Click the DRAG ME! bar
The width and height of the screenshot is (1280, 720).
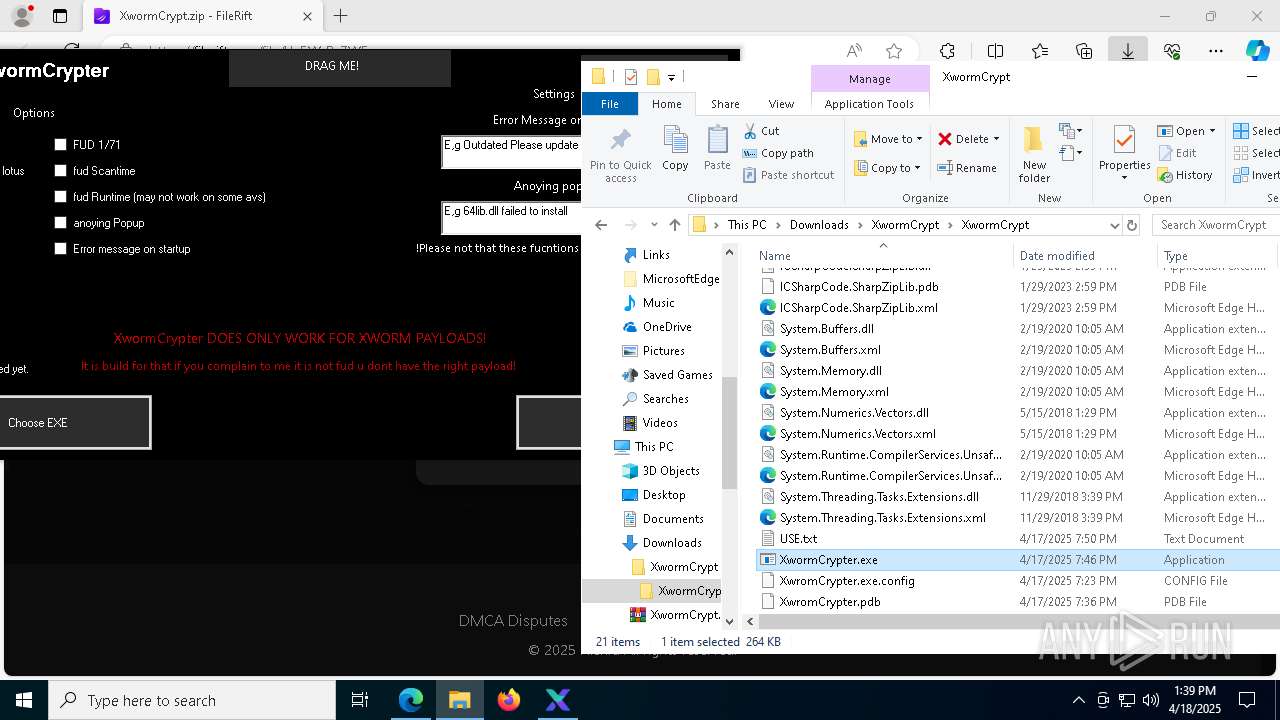(x=340, y=67)
